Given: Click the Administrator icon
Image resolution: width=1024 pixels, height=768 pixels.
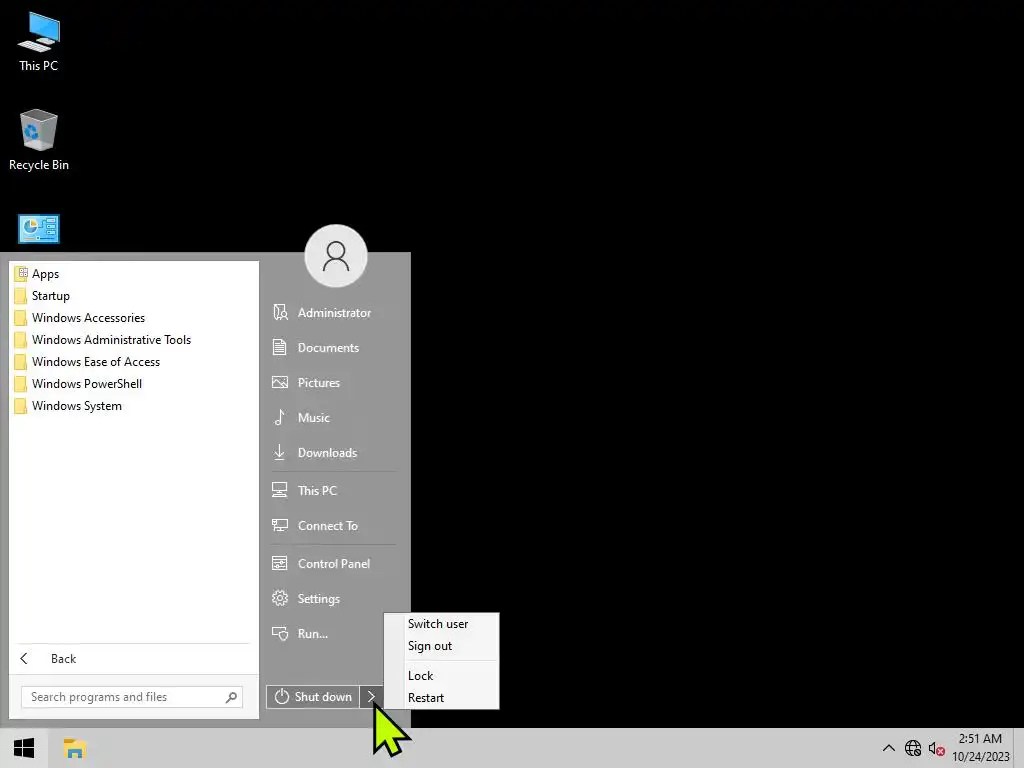Looking at the screenshot, I should [x=280, y=313].
